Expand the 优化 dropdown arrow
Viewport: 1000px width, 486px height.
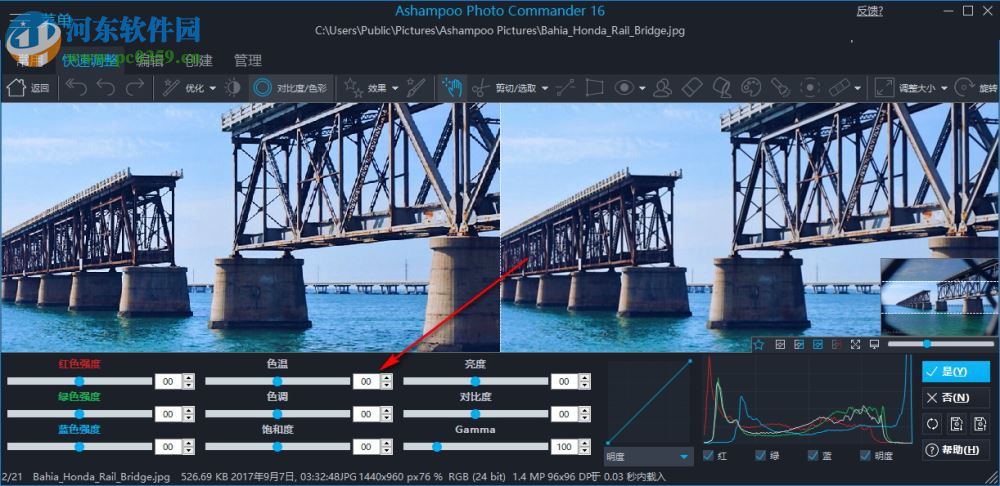click(213, 89)
